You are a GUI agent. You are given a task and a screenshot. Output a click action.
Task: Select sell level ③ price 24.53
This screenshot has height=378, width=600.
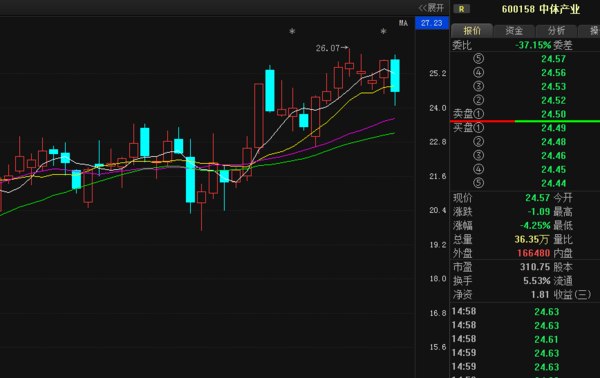553,86
